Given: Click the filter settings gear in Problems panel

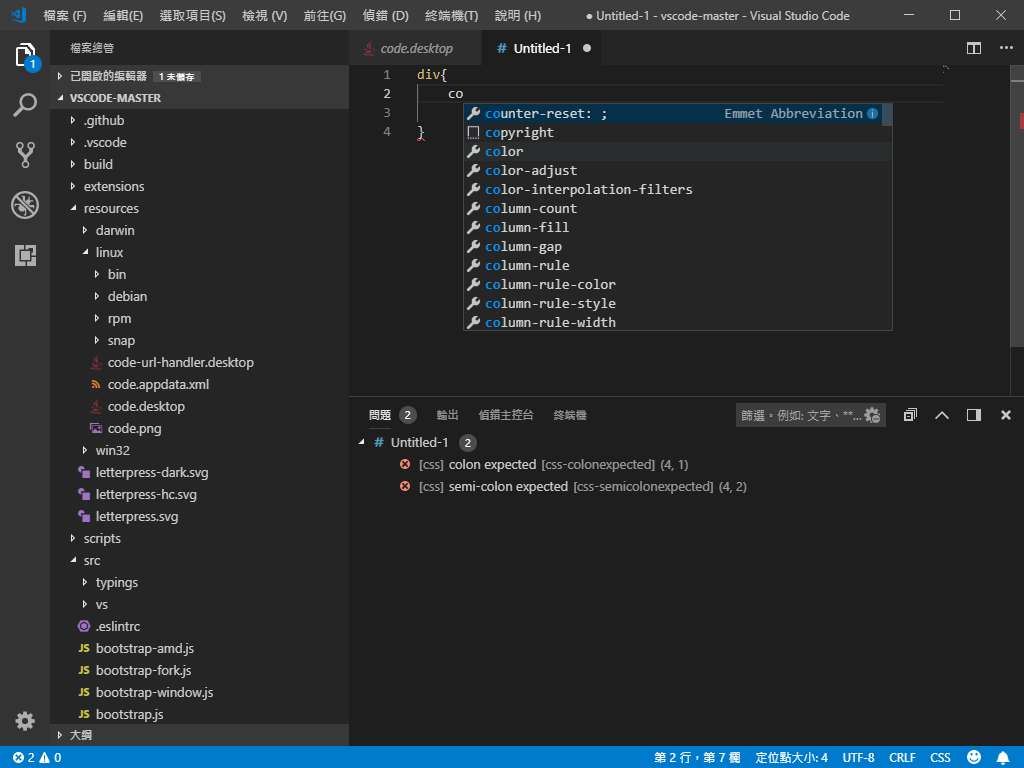Looking at the screenshot, I should point(872,415).
